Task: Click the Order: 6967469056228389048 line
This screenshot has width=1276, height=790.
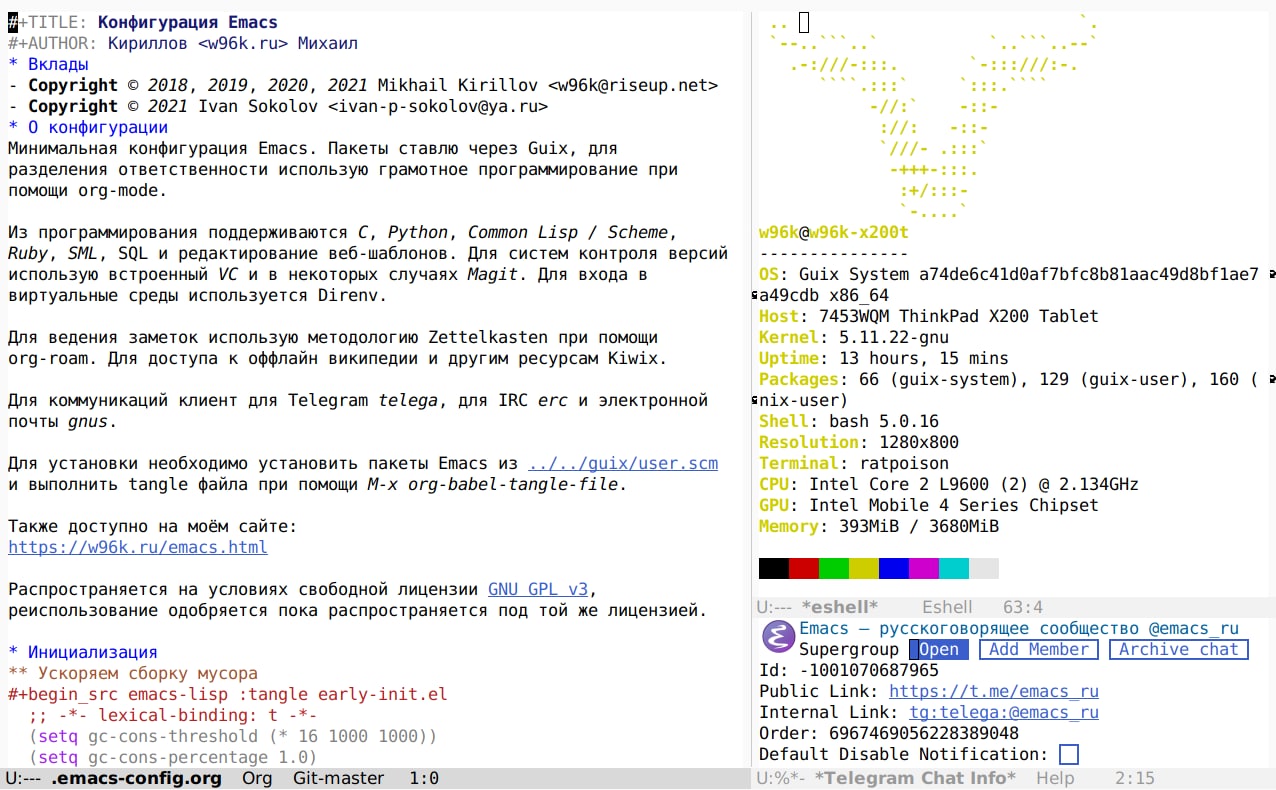Action: (889, 733)
